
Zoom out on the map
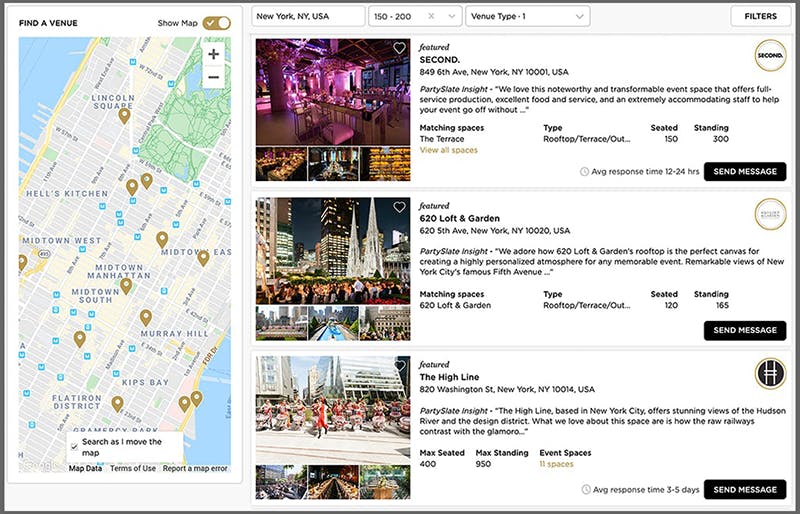click(214, 77)
